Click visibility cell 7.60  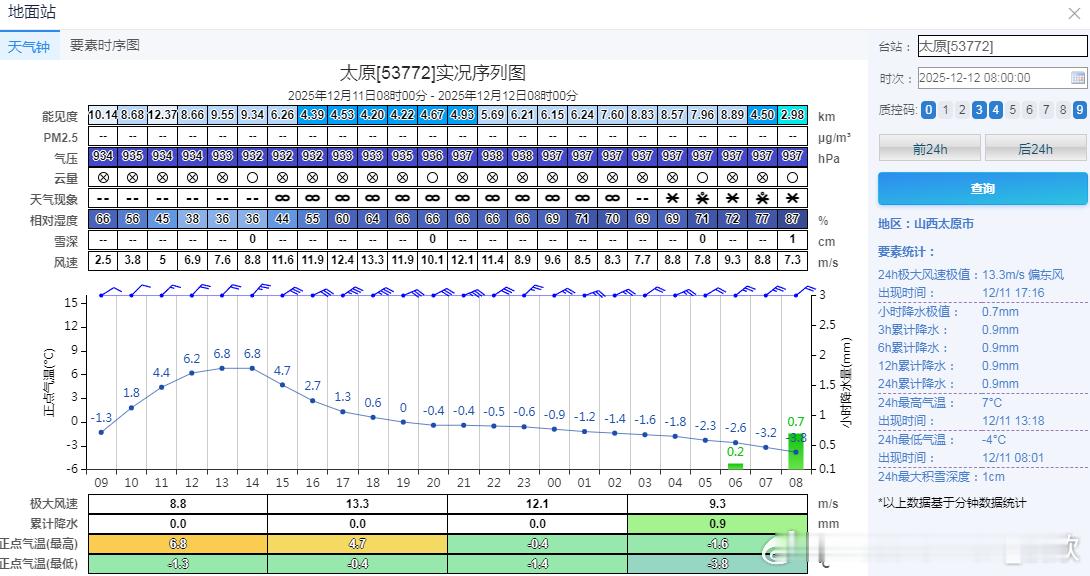pyautogui.click(x=612, y=115)
